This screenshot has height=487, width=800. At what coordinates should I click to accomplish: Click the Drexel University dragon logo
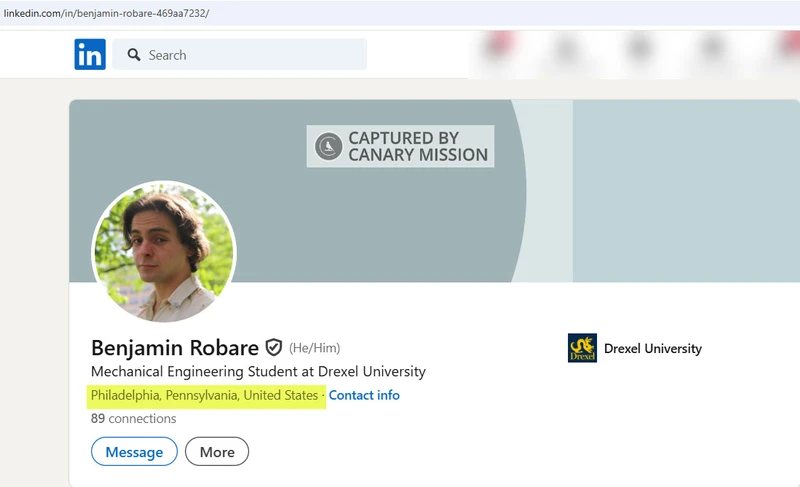coord(582,348)
